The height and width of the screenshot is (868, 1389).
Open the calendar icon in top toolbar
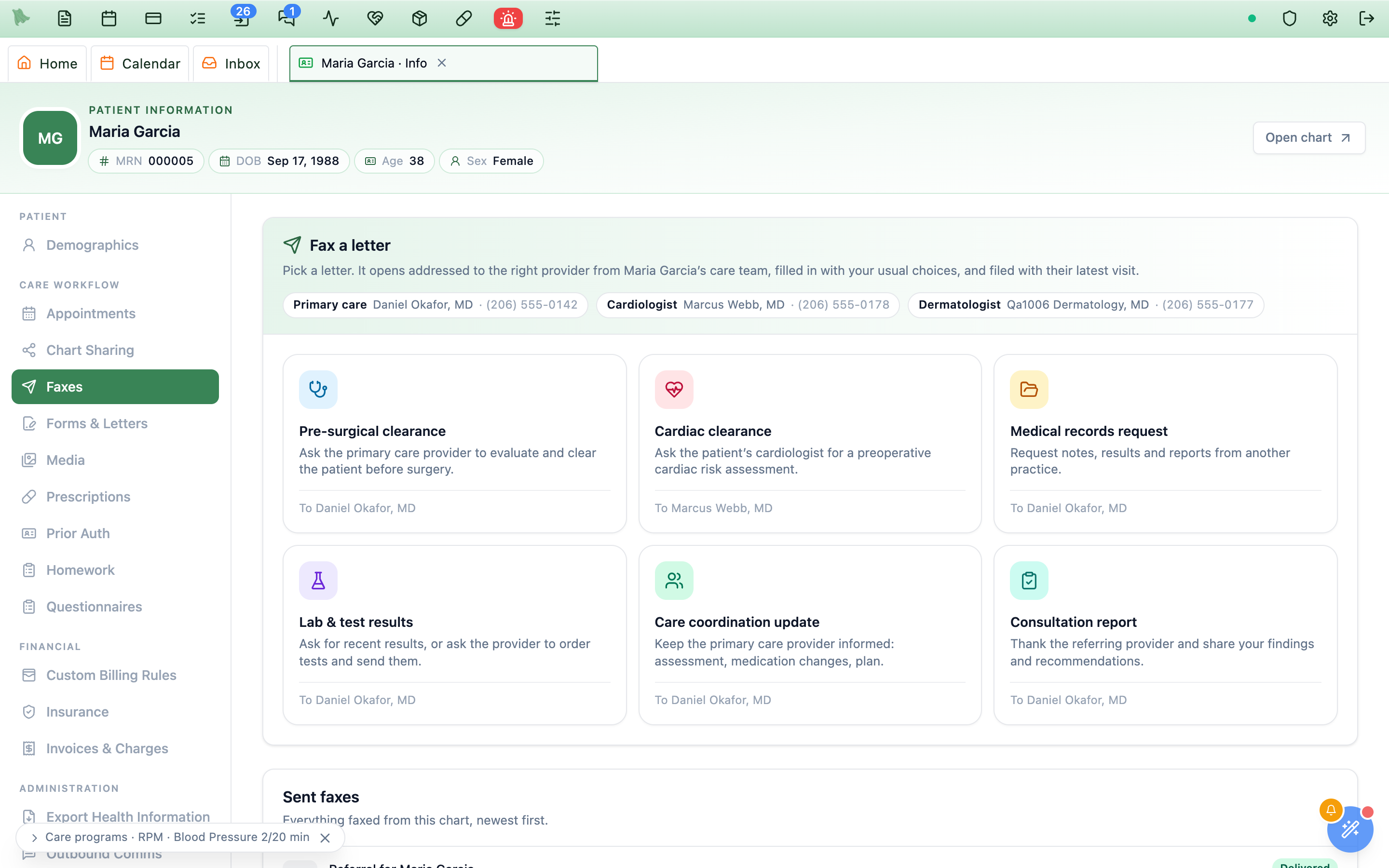point(109,18)
